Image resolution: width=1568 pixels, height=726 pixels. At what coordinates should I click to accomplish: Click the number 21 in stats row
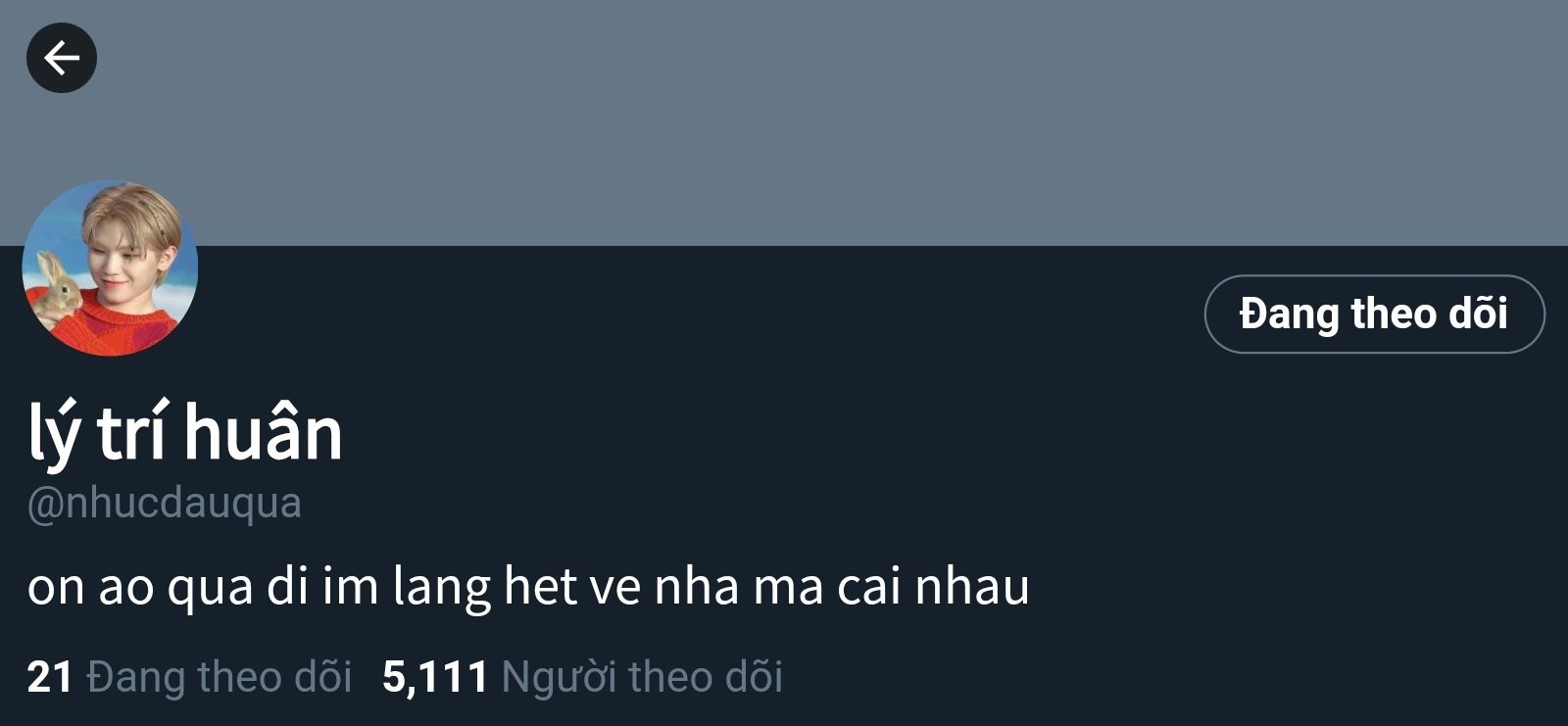click(x=50, y=677)
